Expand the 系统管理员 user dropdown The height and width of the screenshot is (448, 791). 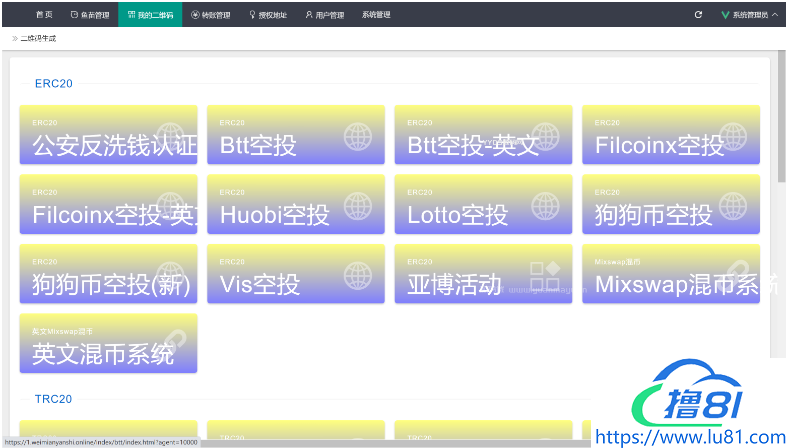pyautogui.click(x=750, y=15)
